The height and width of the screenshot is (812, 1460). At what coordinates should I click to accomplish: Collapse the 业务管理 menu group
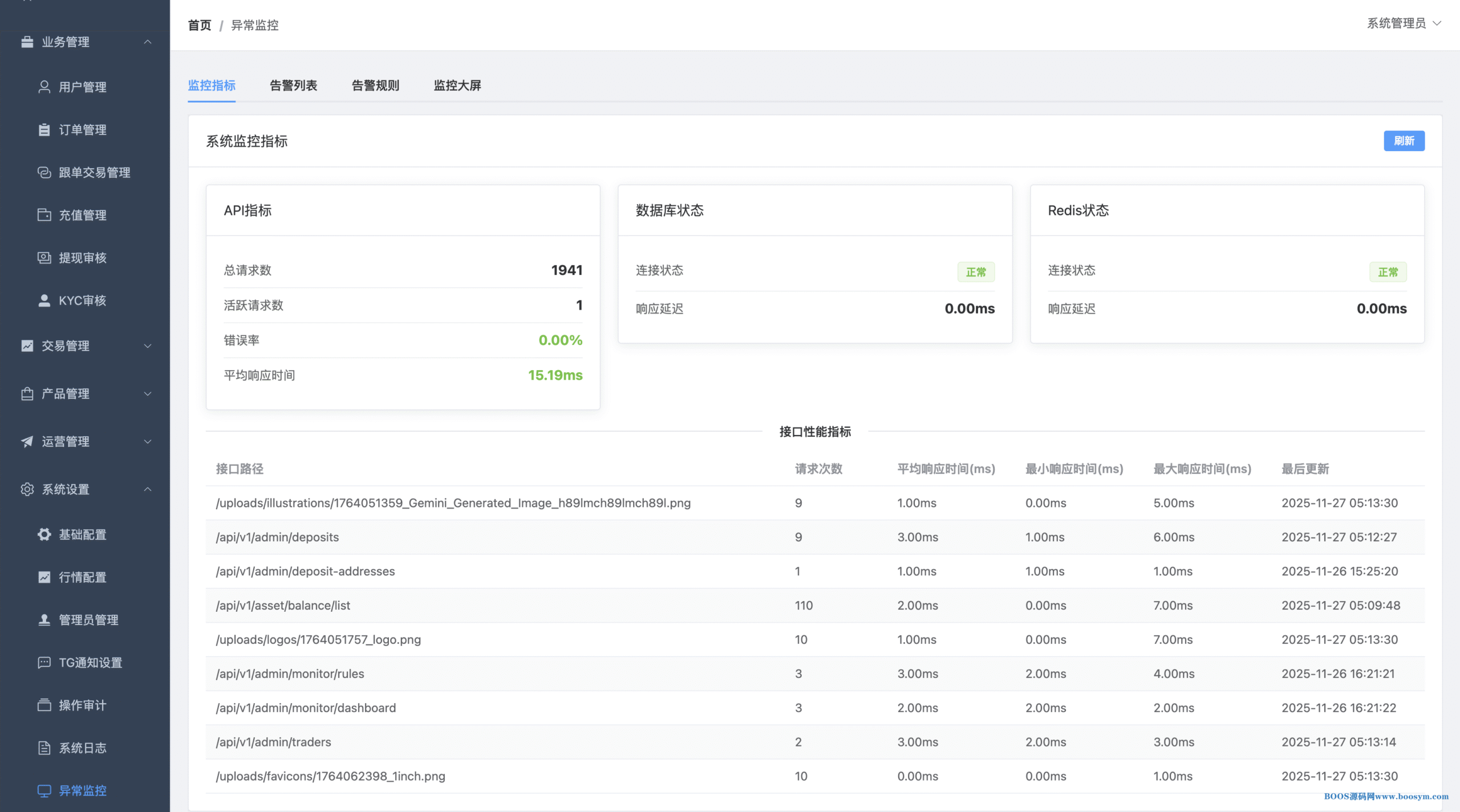point(148,42)
